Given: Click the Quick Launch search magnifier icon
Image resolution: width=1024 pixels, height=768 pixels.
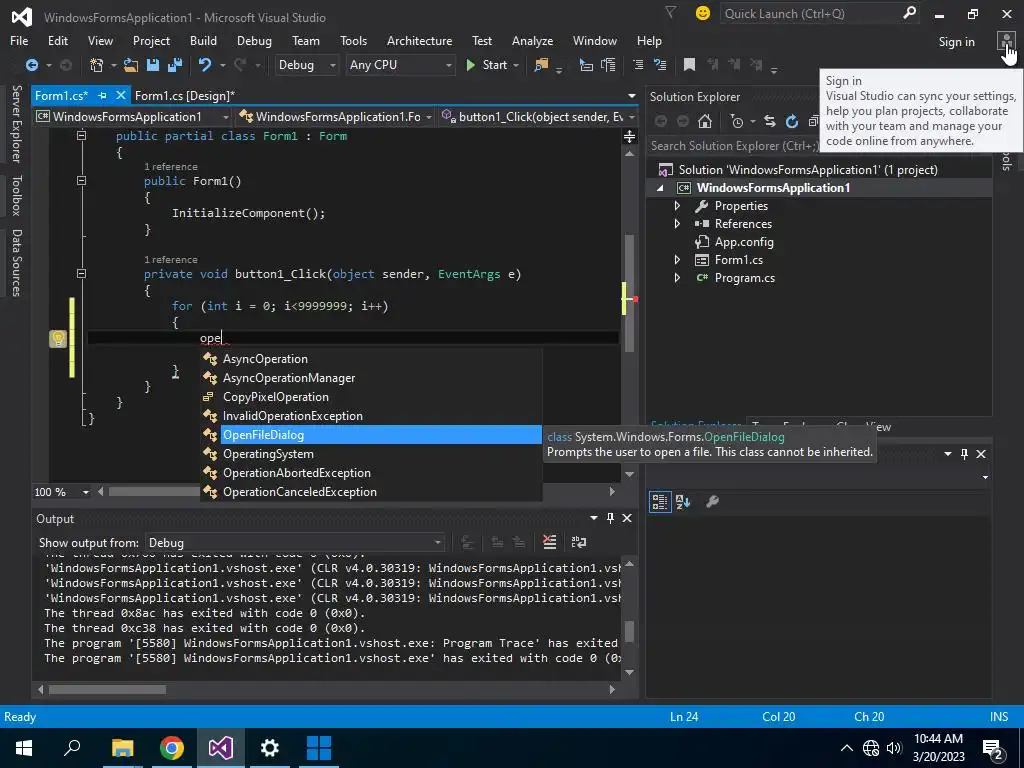Looking at the screenshot, I should (909, 13).
